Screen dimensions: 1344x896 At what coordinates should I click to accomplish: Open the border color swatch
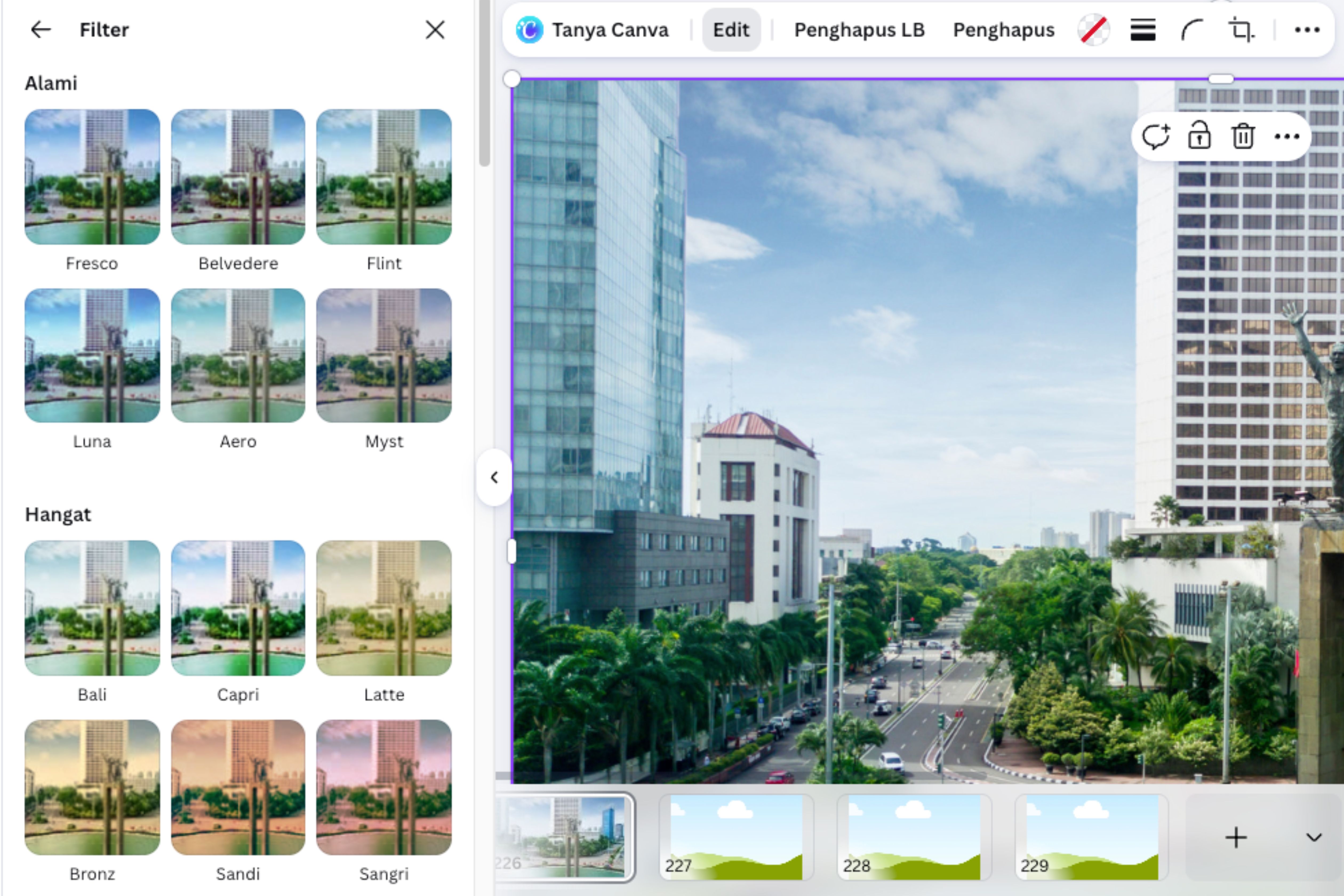click(x=1093, y=30)
